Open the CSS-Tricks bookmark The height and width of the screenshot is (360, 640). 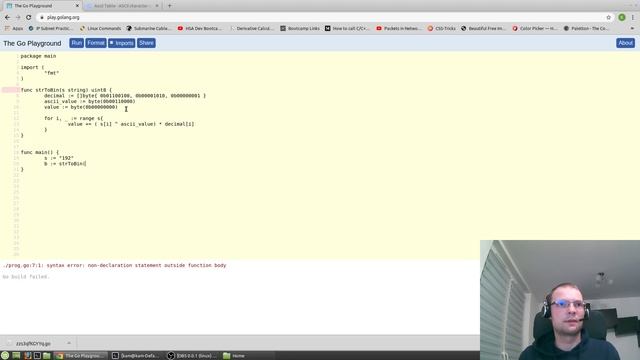[x=442, y=29]
